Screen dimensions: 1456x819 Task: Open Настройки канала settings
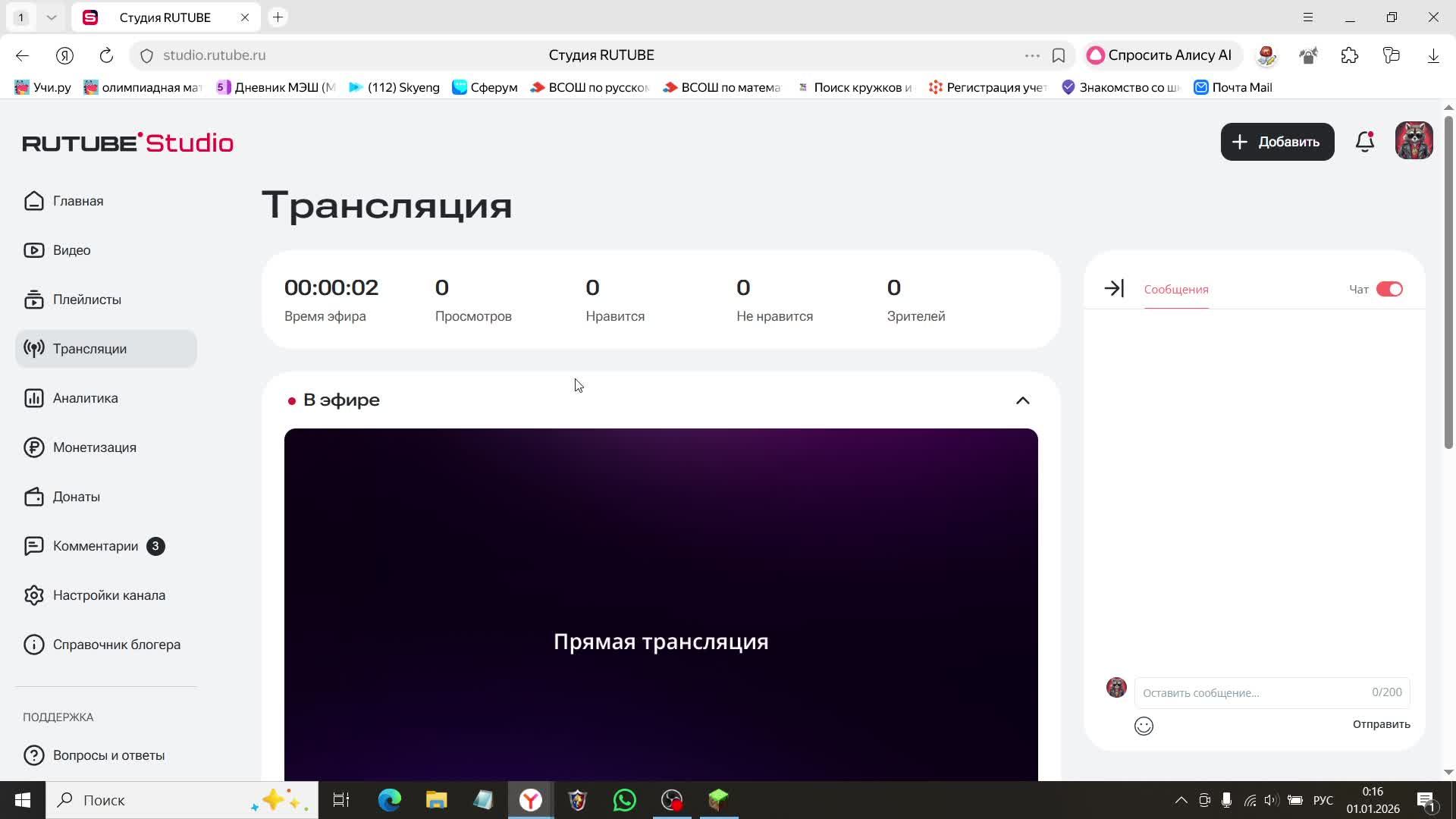tap(108, 595)
